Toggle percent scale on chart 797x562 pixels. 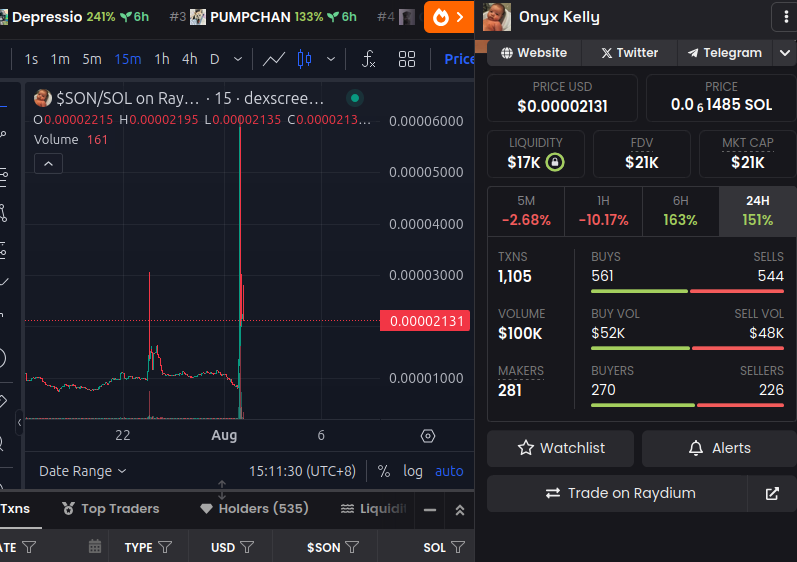(384, 471)
